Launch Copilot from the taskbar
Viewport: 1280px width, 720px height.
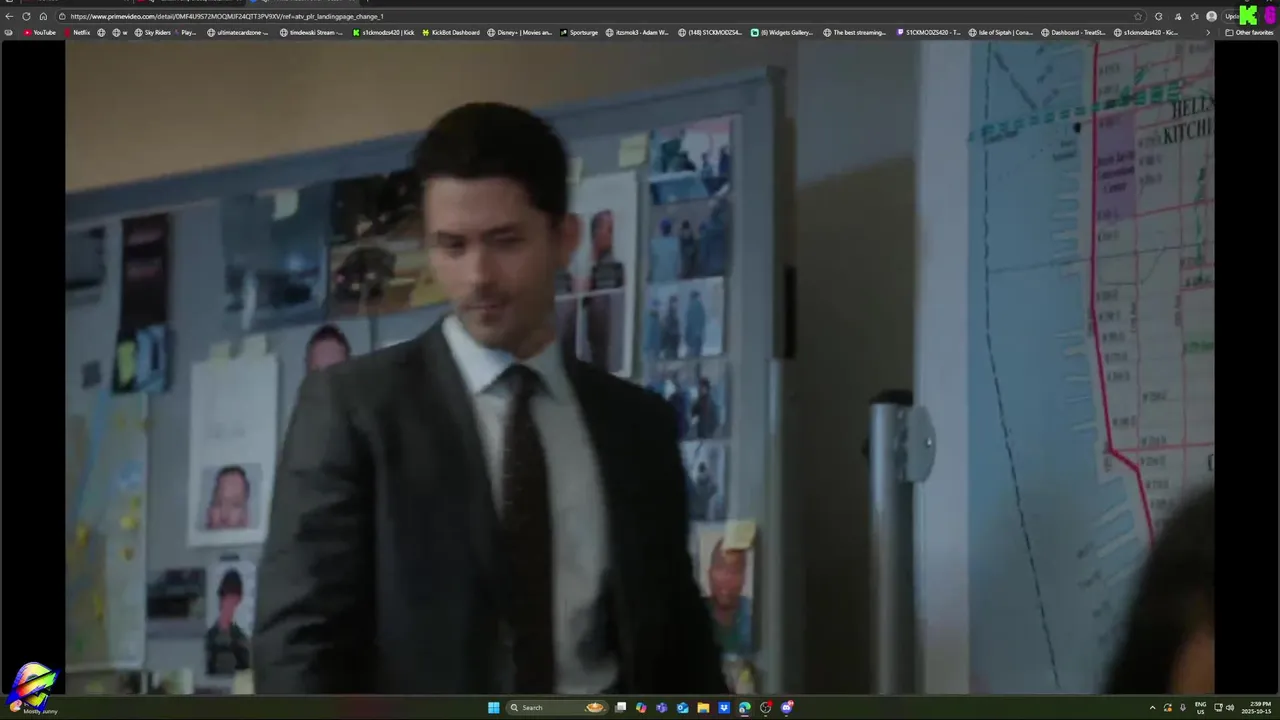pyautogui.click(x=641, y=707)
